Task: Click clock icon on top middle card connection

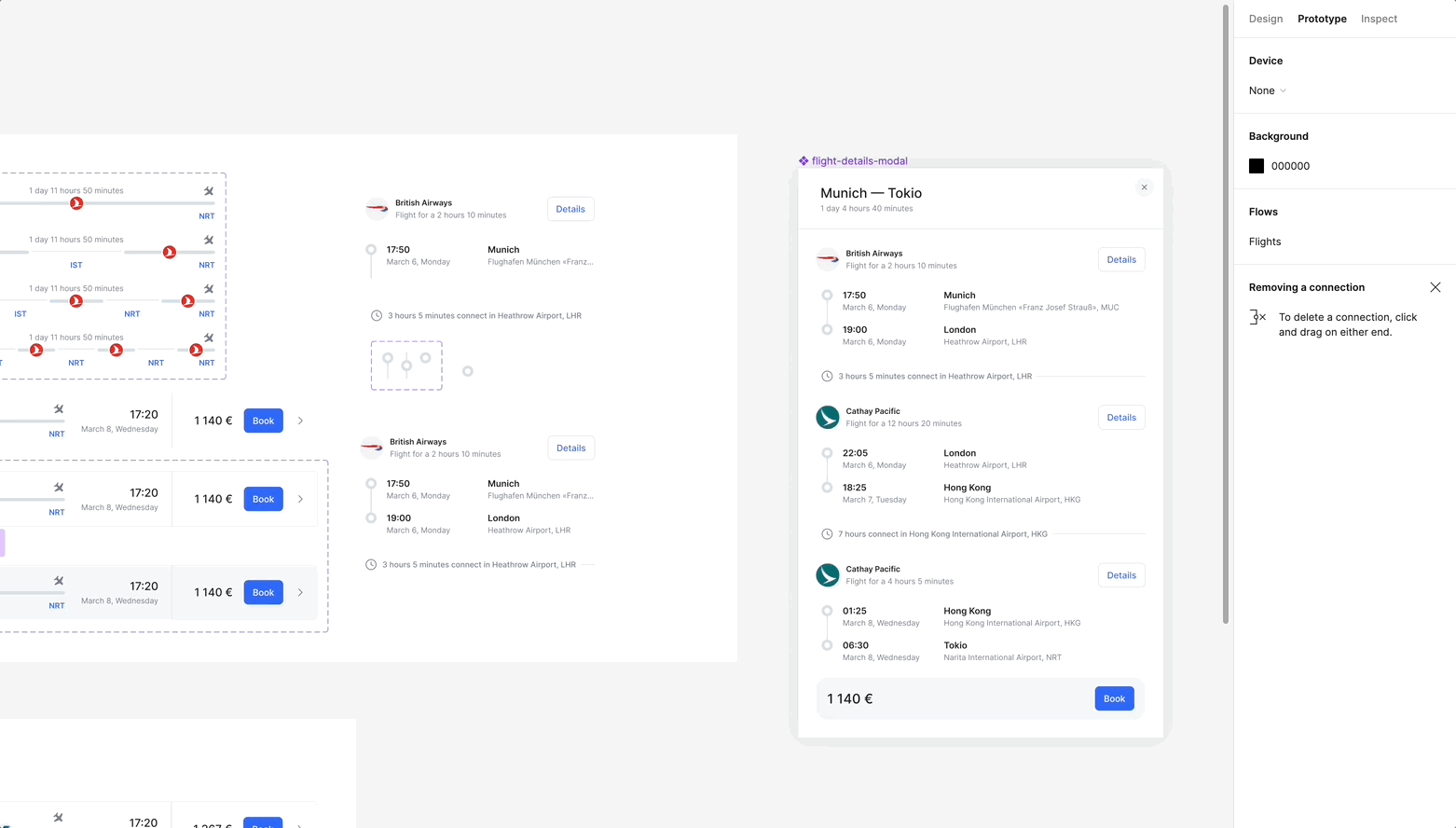Action: tap(377, 315)
